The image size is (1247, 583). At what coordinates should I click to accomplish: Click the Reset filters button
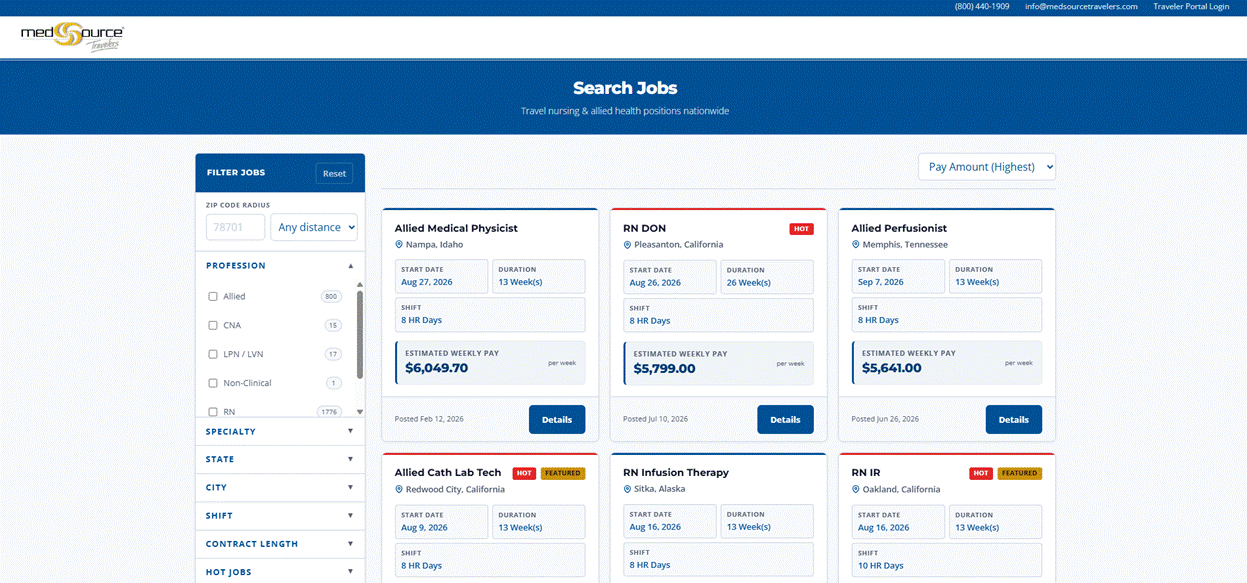coord(334,173)
